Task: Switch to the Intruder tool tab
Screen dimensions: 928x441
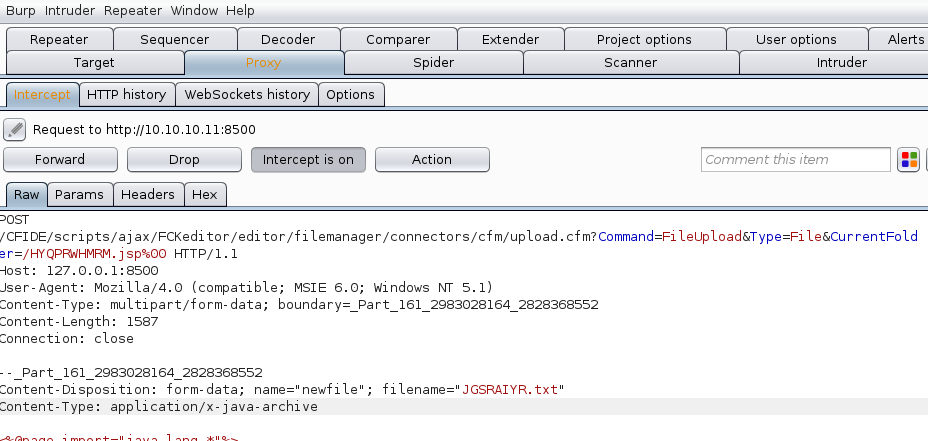Action: (834, 63)
